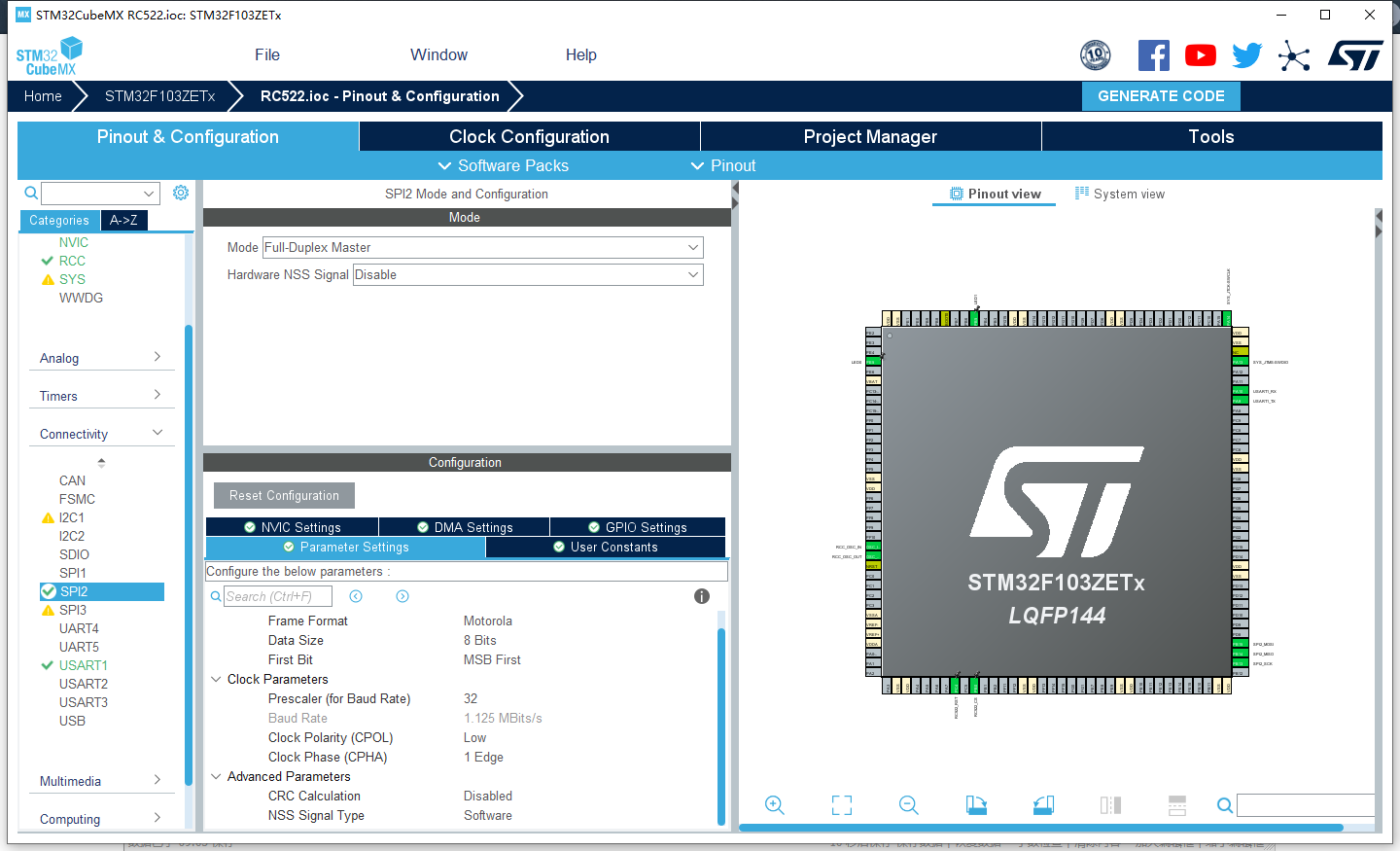This screenshot has height=851, width=1400.
Task: Click the horizontal scrollbar under pinout view
Action: pos(1041,828)
